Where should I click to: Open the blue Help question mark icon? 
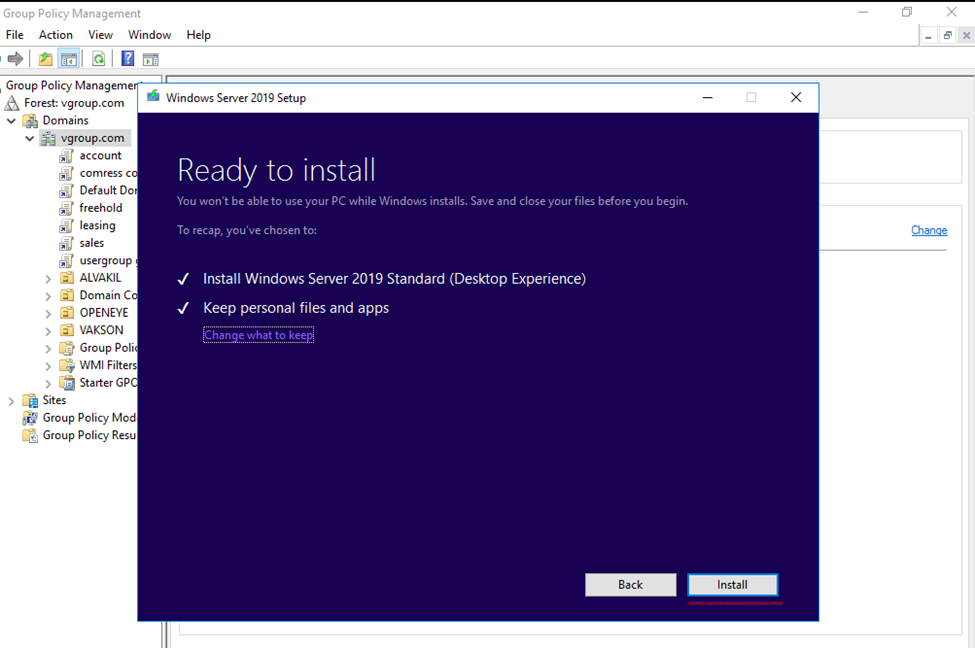coord(128,59)
